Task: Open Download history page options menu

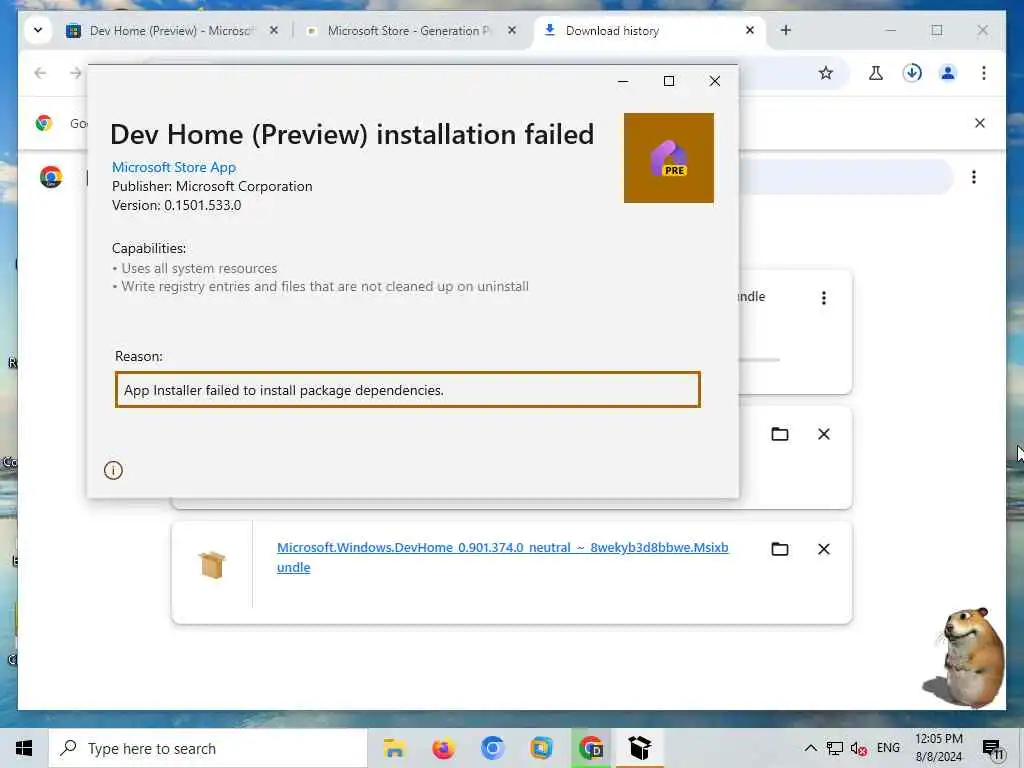Action: [x=974, y=177]
